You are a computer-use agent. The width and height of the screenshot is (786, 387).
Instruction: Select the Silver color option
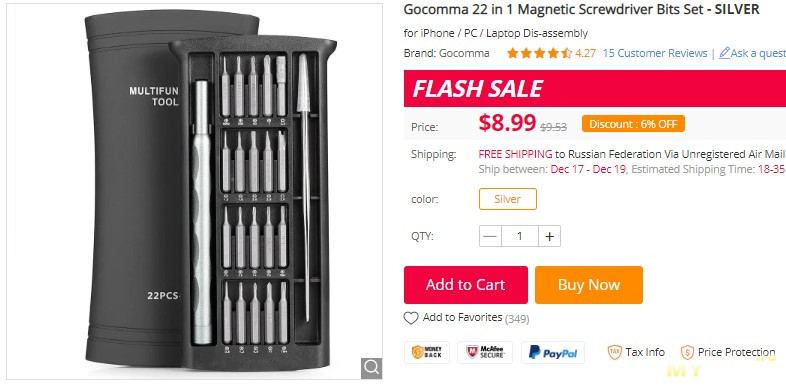508,199
